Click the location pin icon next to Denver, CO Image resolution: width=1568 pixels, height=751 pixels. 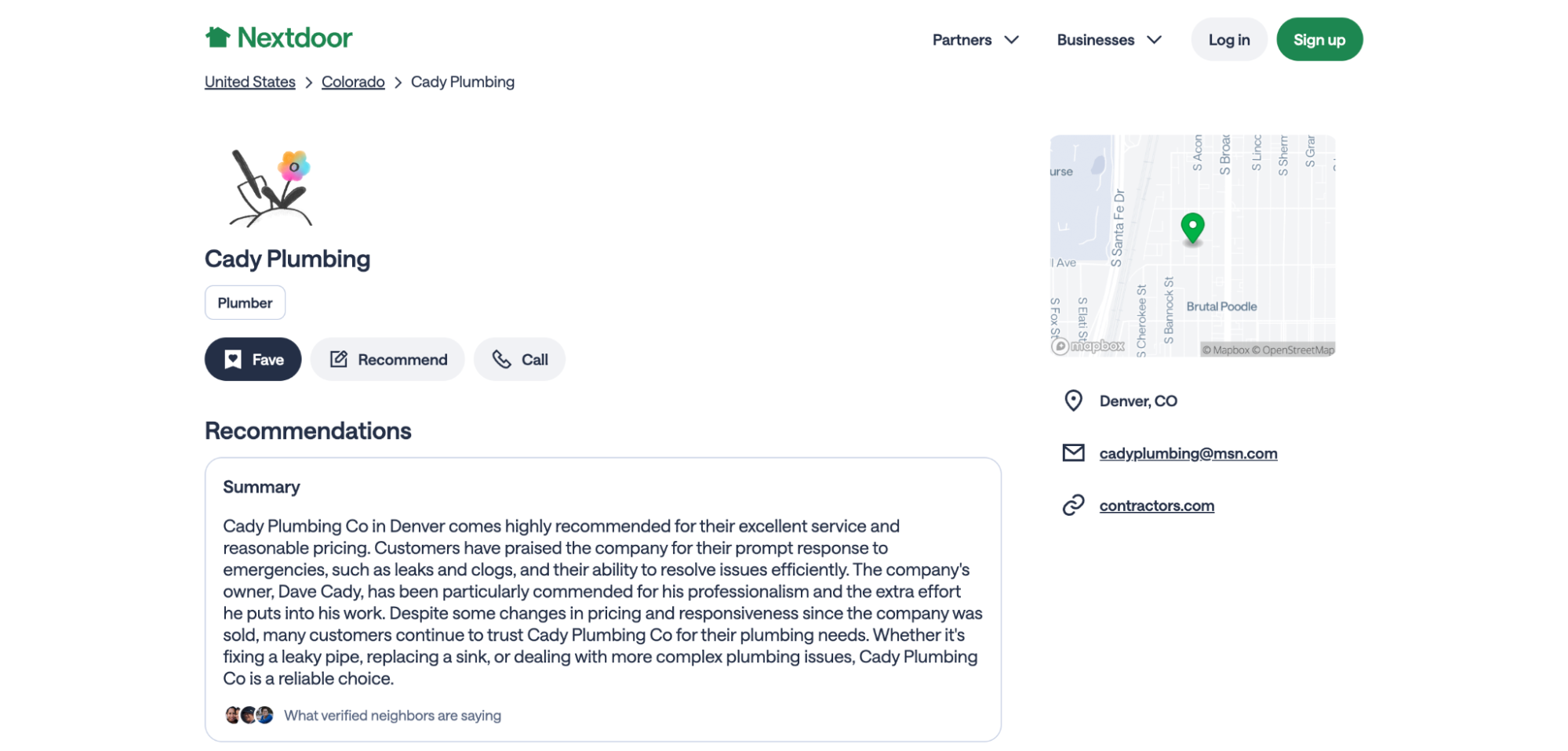1072,401
